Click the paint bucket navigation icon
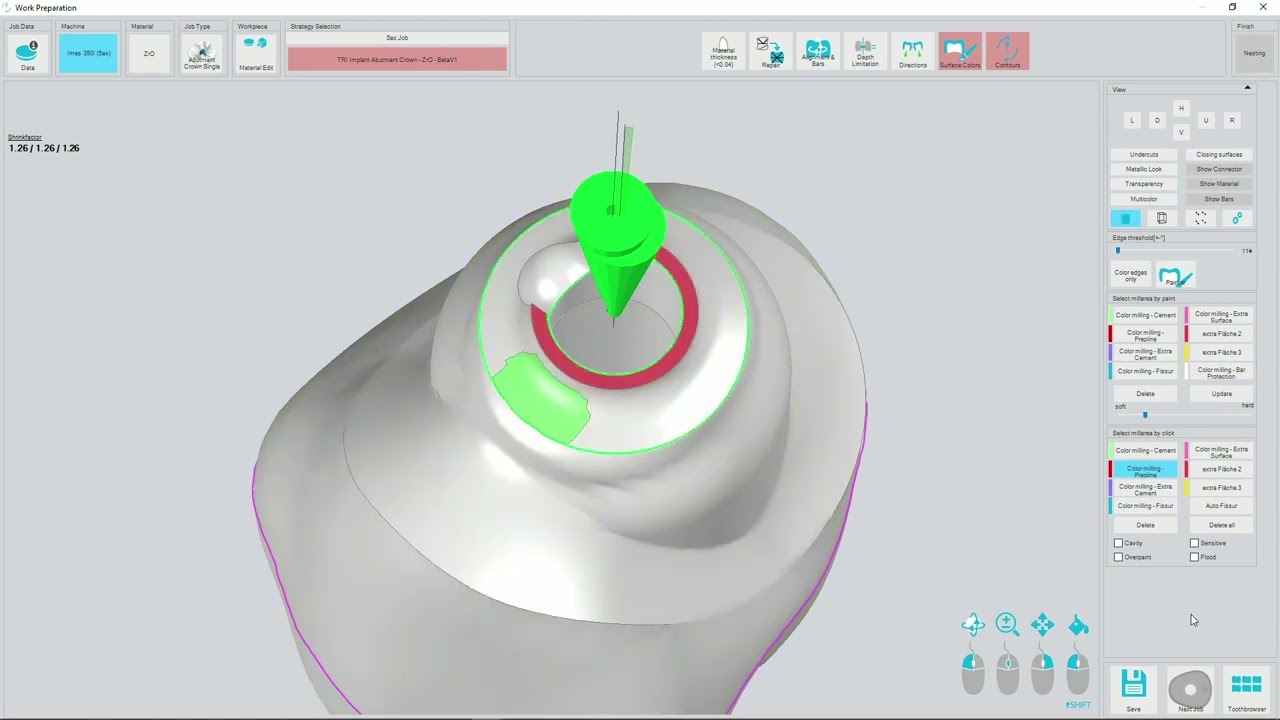Viewport: 1280px width, 720px height. (1078, 625)
